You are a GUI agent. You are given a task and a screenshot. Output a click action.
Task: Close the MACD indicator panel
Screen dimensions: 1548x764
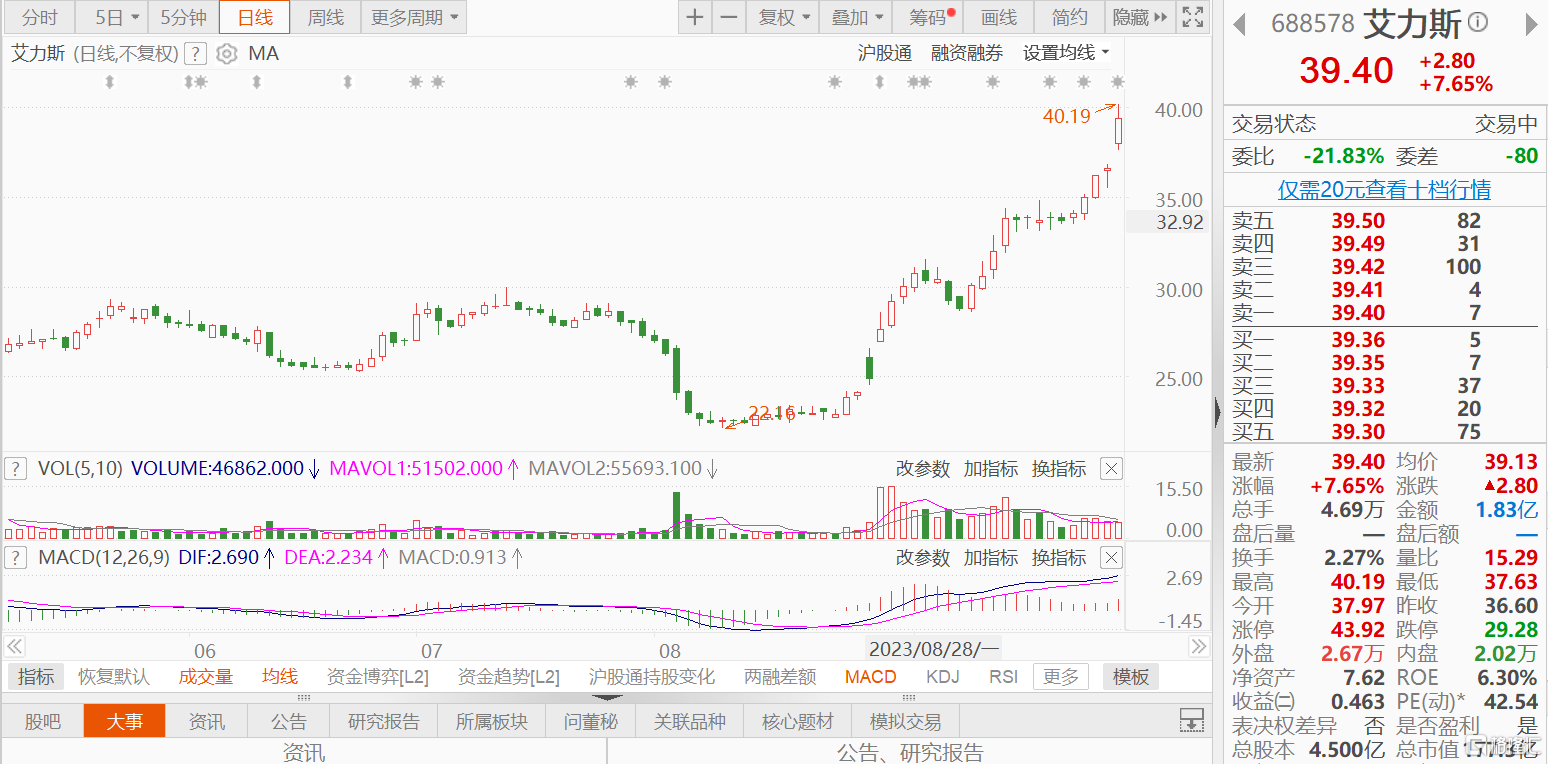1111,557
